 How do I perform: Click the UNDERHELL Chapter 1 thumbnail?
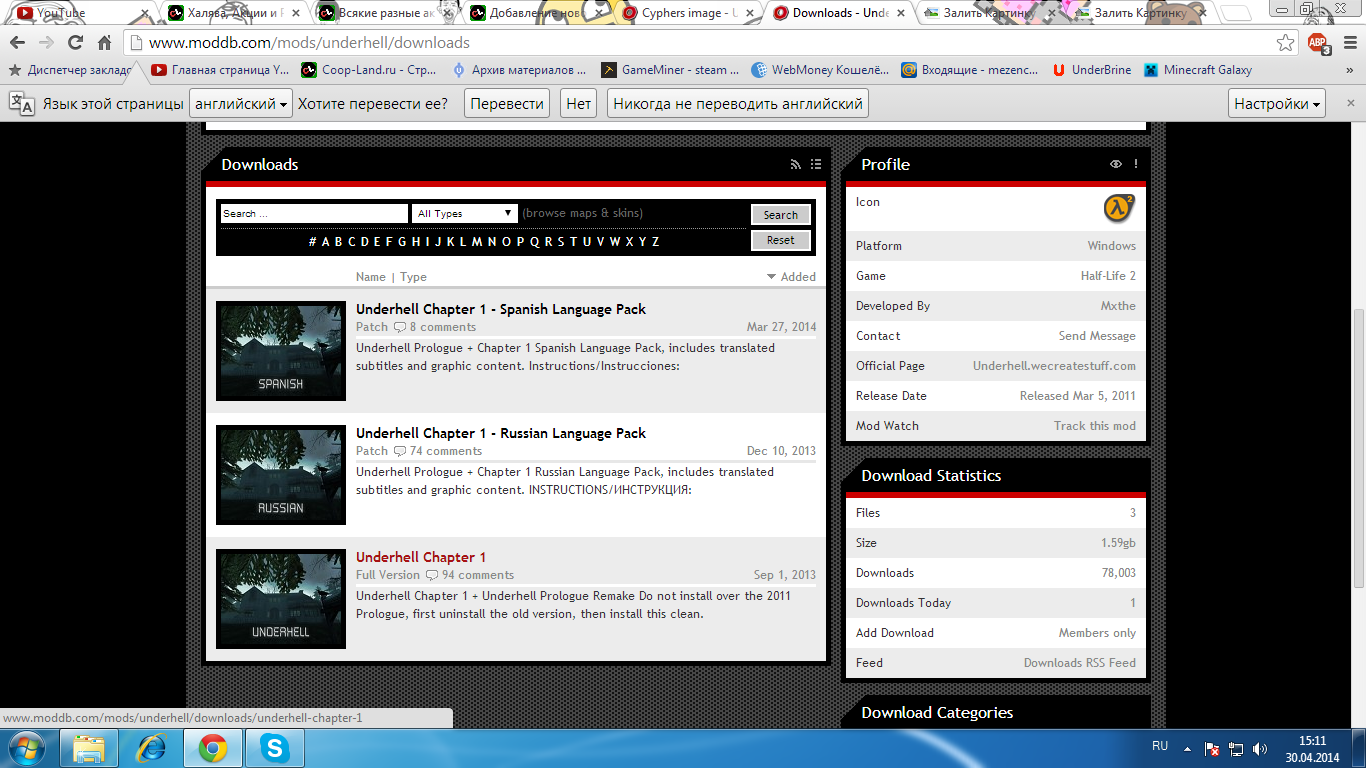(x=281, y=599)
